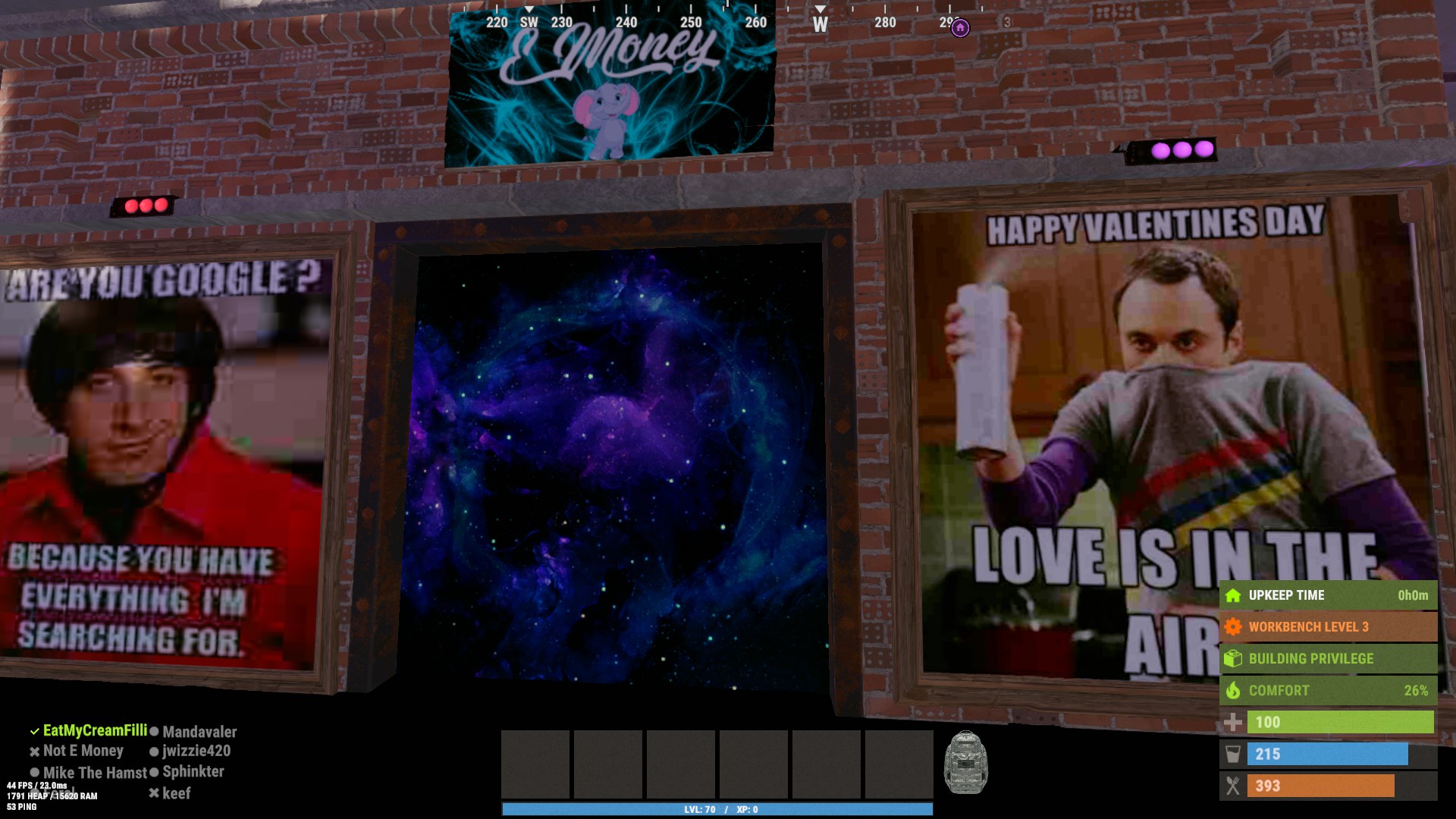Click the X icon beside Not E Money
This screenshot has height=819, width=1456.
point(34,752)
